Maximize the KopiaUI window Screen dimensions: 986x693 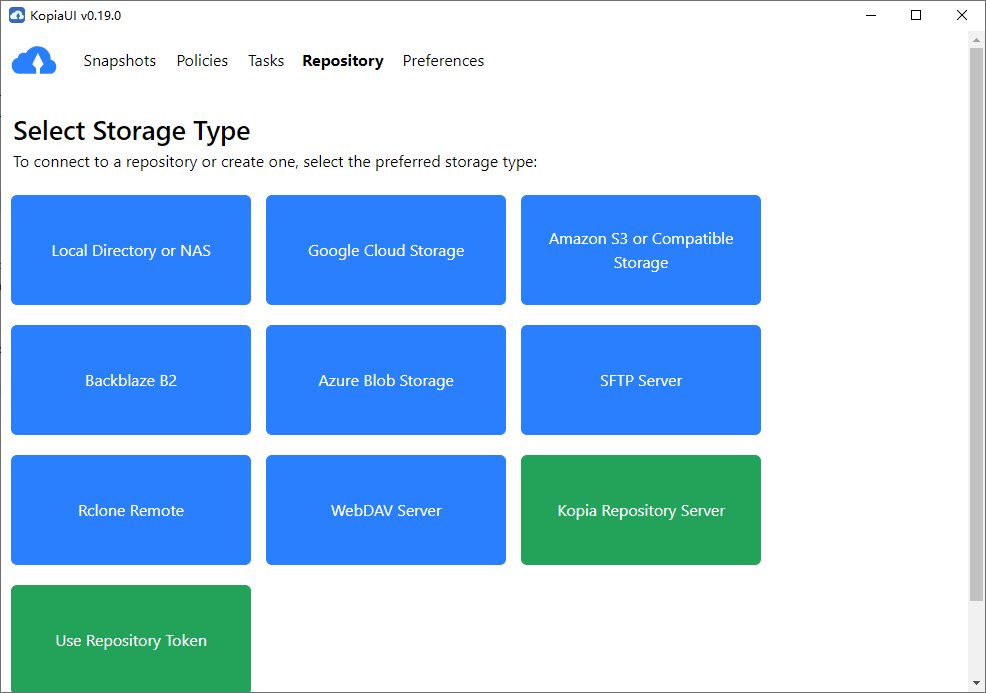(x=915, y=15)
